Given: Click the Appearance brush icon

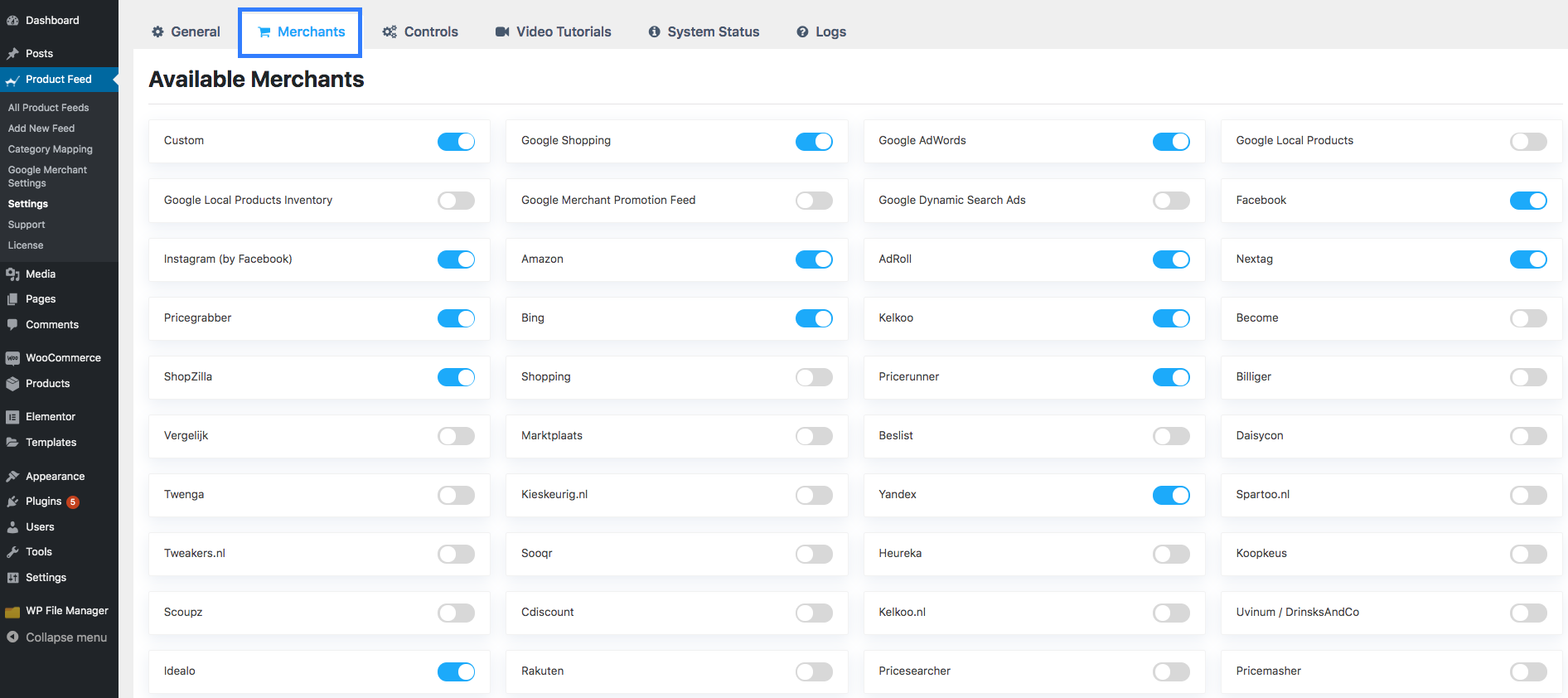Looking at the screenshot, I should [x=12, y=477].
